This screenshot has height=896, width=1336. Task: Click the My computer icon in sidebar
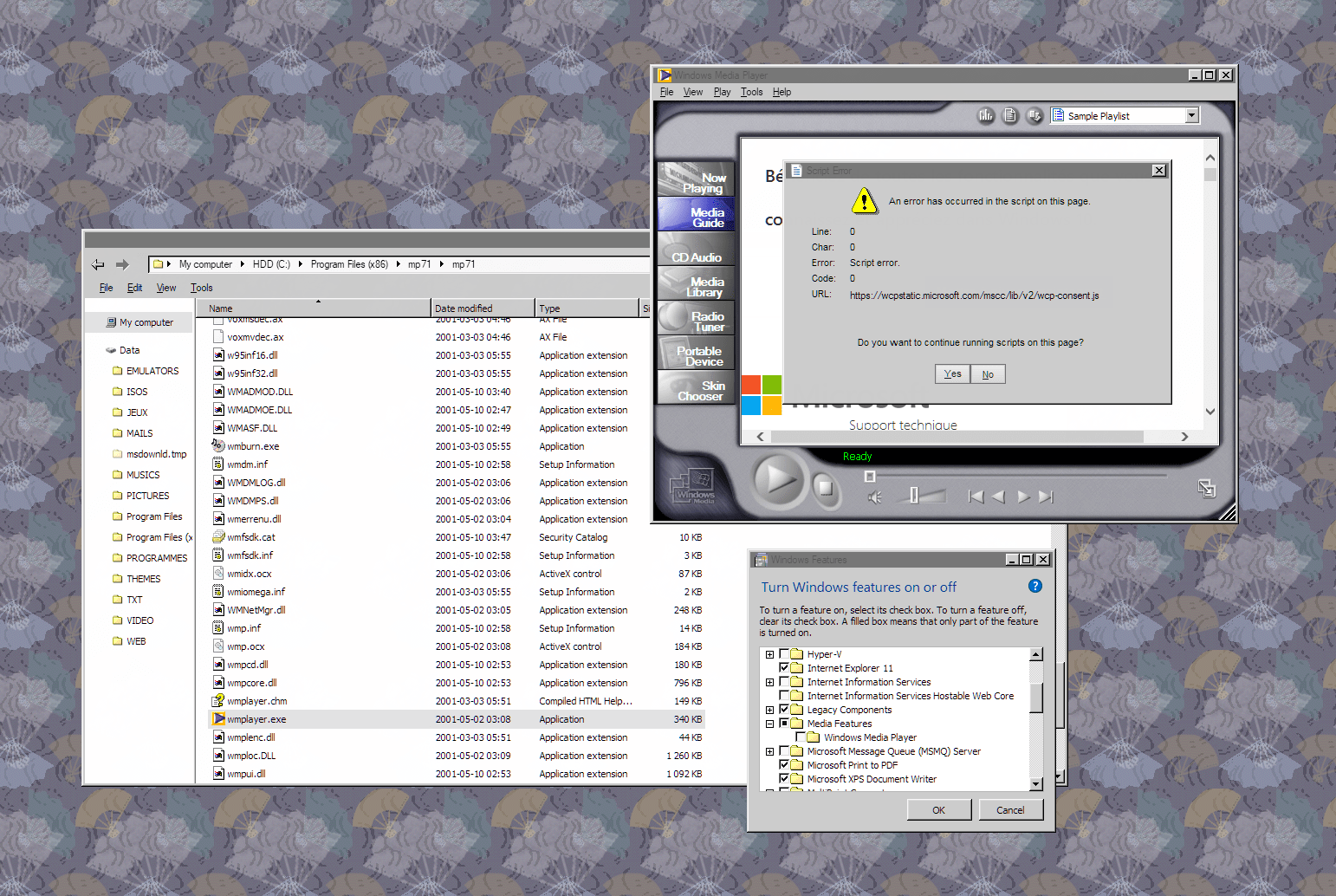click(x=111, y=322)
